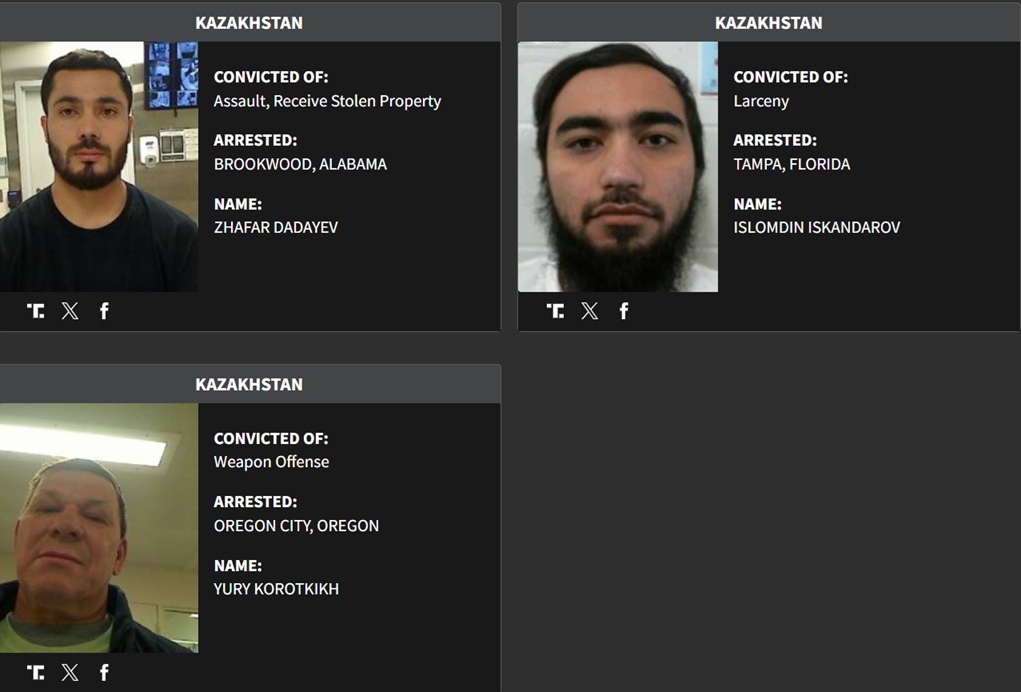Screen dimensions: 1021x692
Task: Share Zhafar Dadayev card on X
Action: coord(70,311)
